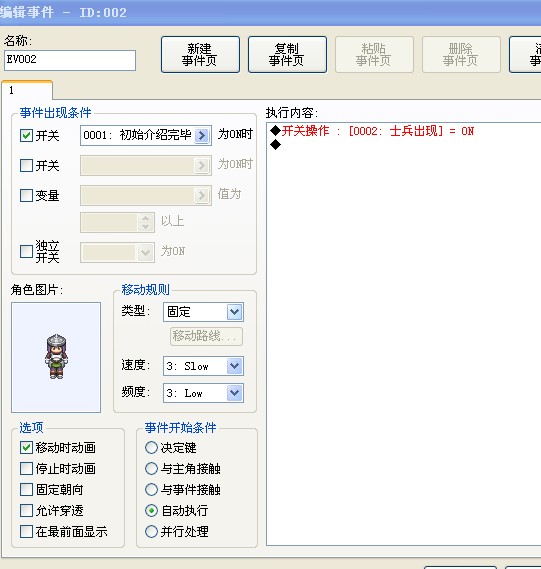The width and height of the screenshot is (541, 569).
Task: Click the 变量 picker arrow button
Action: (202, 196)
